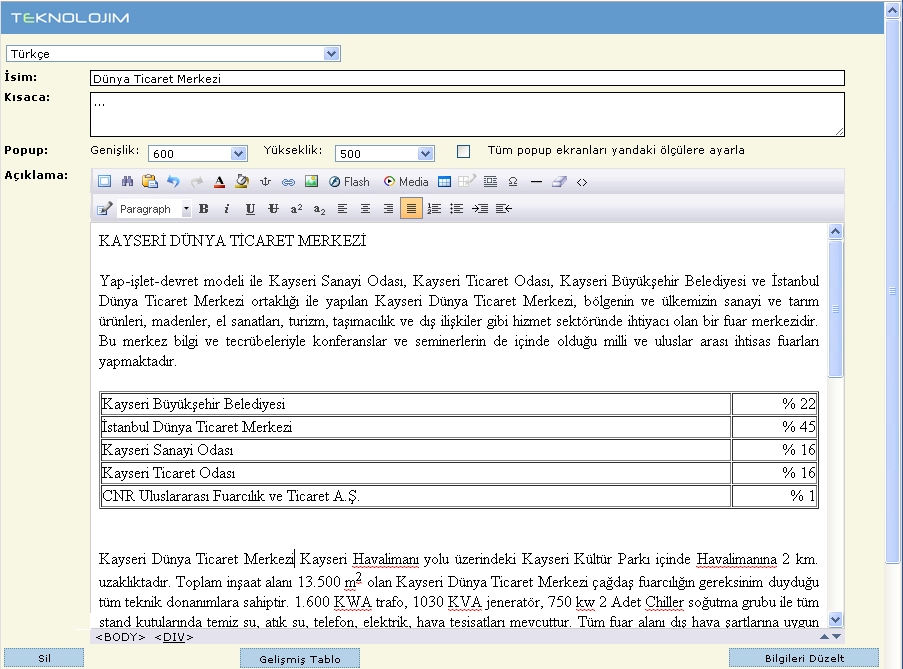Image resolution: width=903 pixels, height=669 pixels.
Task: Click the TEKNOLOJIM logo
Action: [70, 18]
